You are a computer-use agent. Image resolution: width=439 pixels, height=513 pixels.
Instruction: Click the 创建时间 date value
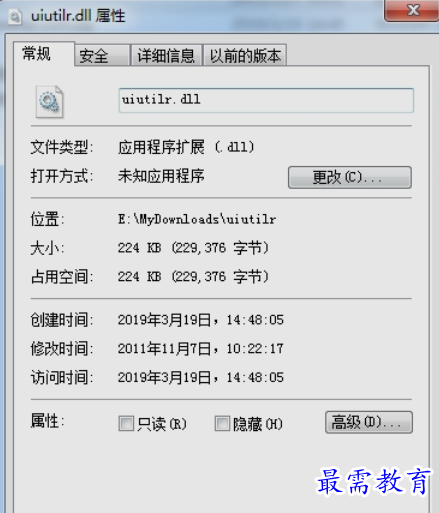(x=201, y=320)
